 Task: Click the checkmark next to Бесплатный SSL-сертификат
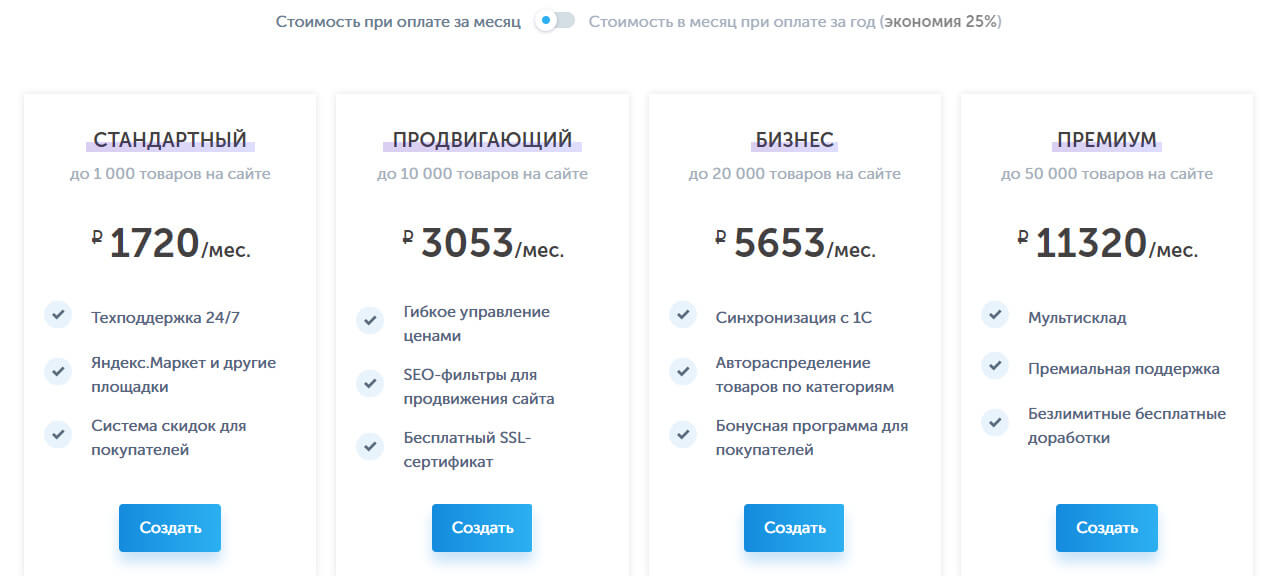coord(370,446)
